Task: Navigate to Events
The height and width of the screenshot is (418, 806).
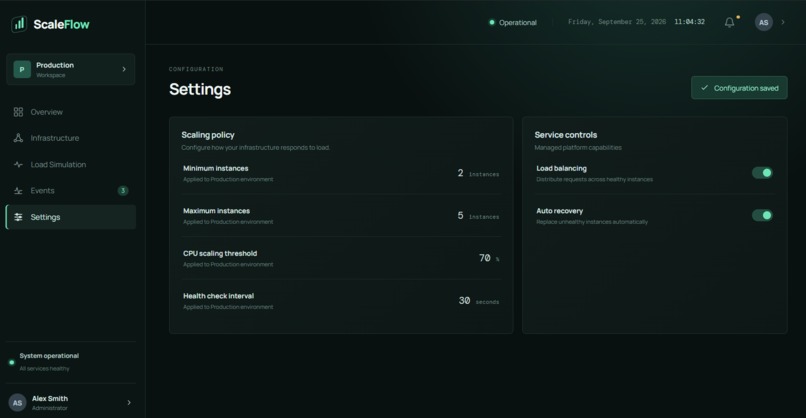Action: tap(71, 191)
